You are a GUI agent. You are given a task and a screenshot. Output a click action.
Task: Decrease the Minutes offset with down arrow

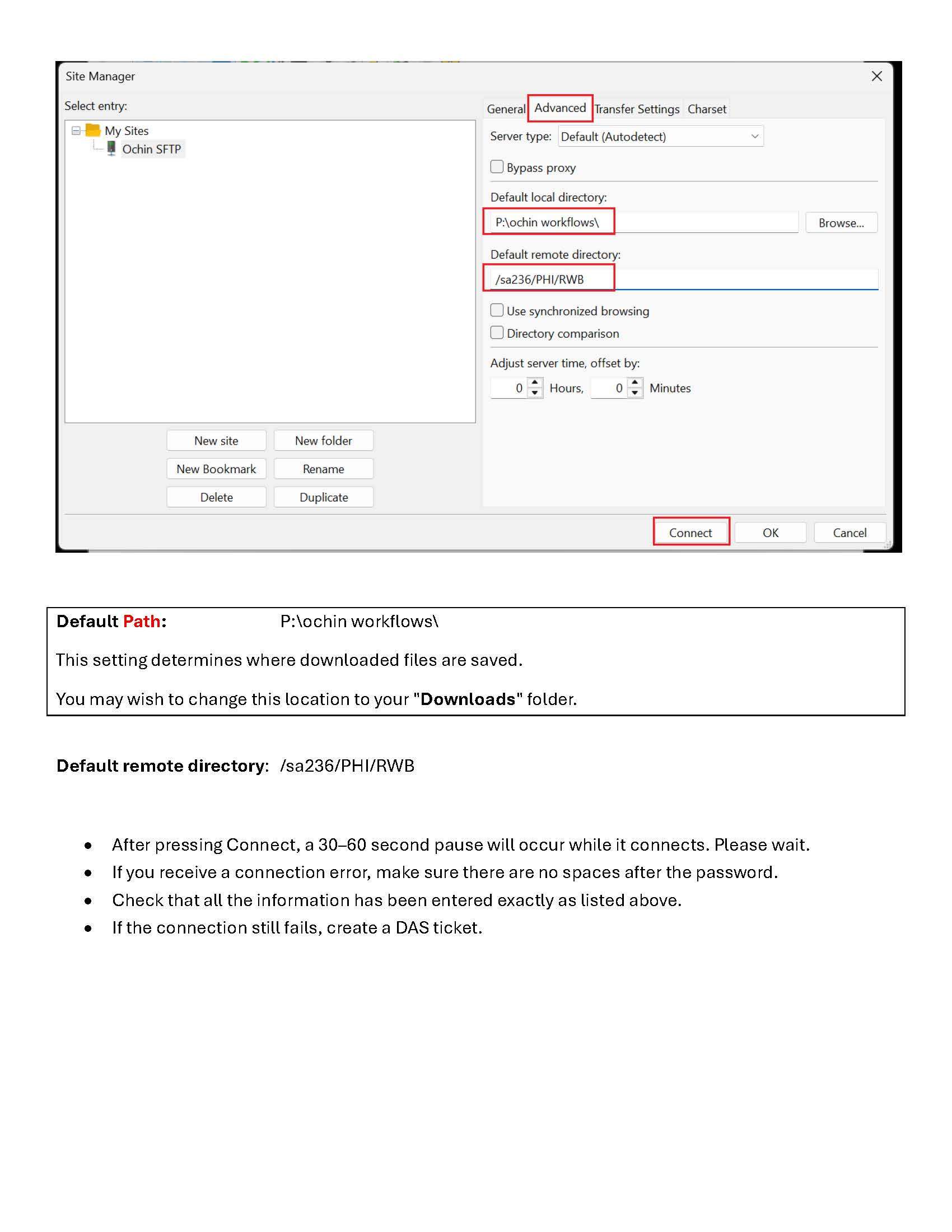pos(635,393)
